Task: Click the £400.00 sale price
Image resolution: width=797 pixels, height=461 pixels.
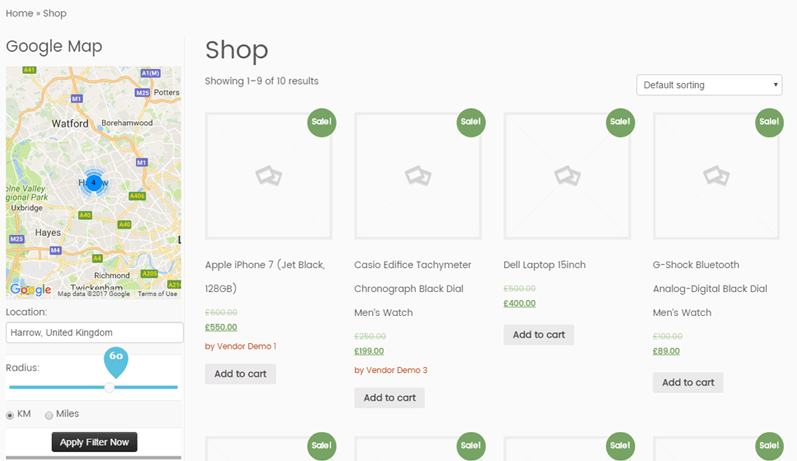Action: pos(519,303)
